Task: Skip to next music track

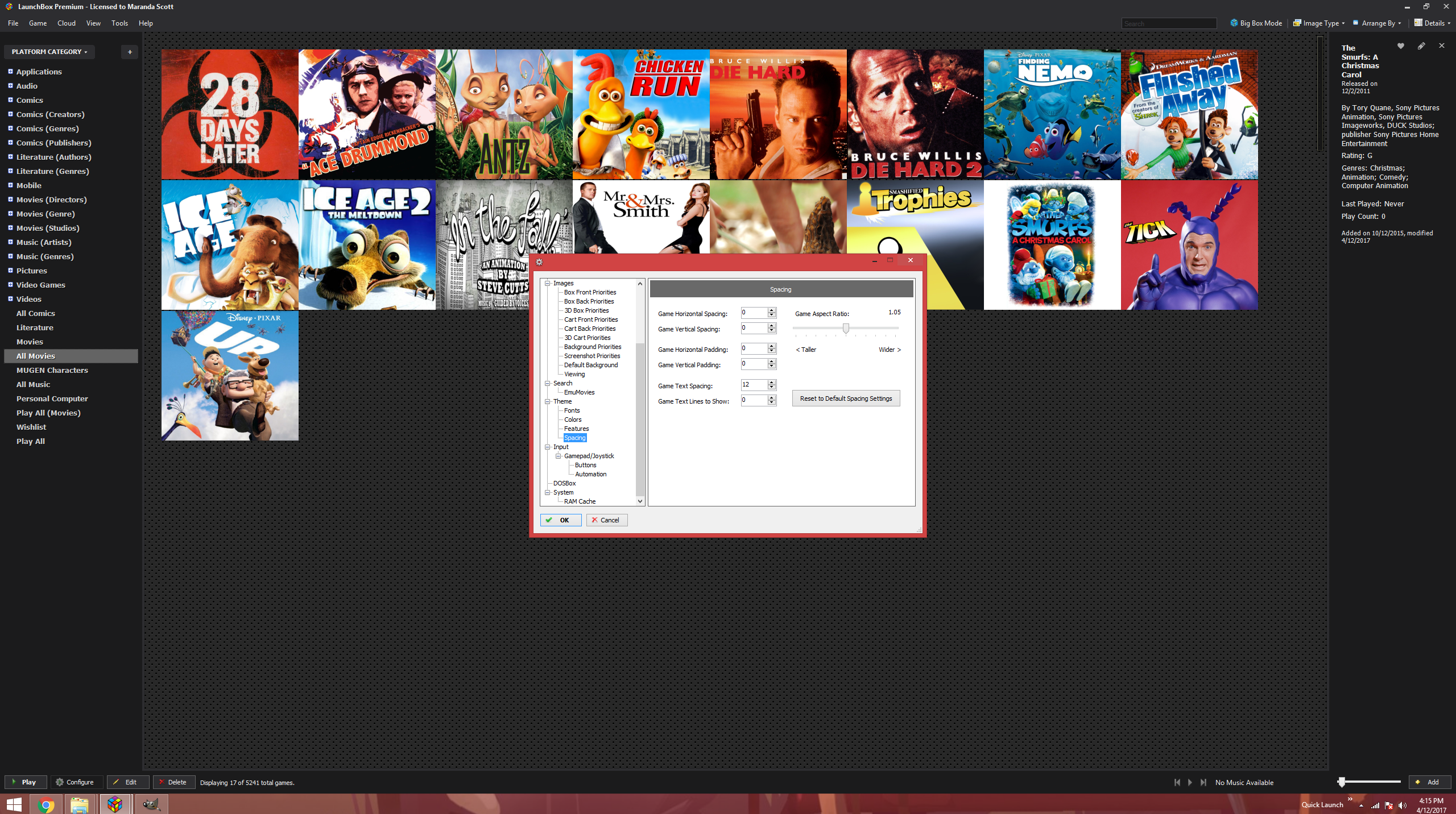Action: [1203, 782]
